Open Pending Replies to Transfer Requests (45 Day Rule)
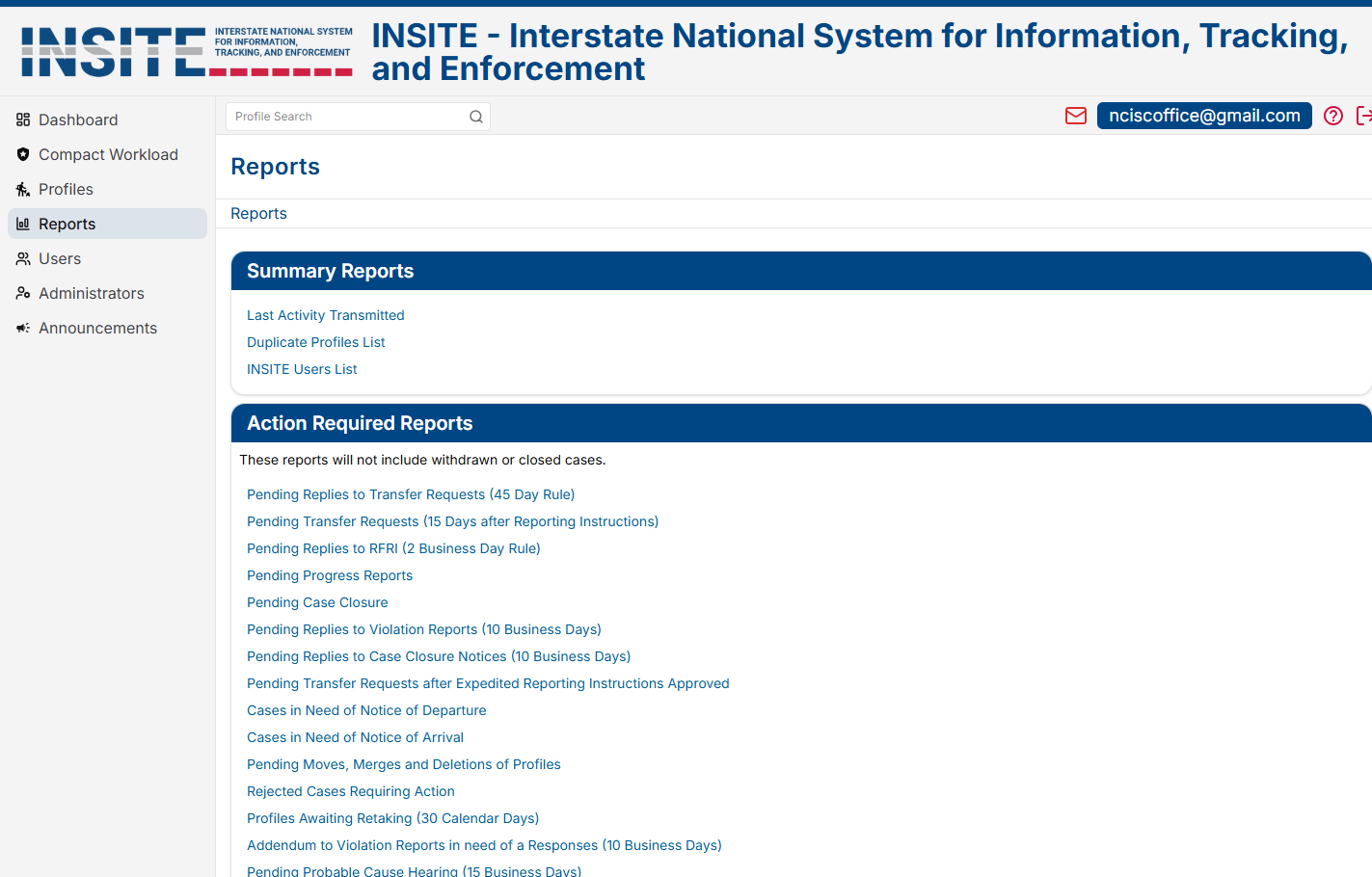This screenshot has width=1372, height=877. [x=411, y=494]
